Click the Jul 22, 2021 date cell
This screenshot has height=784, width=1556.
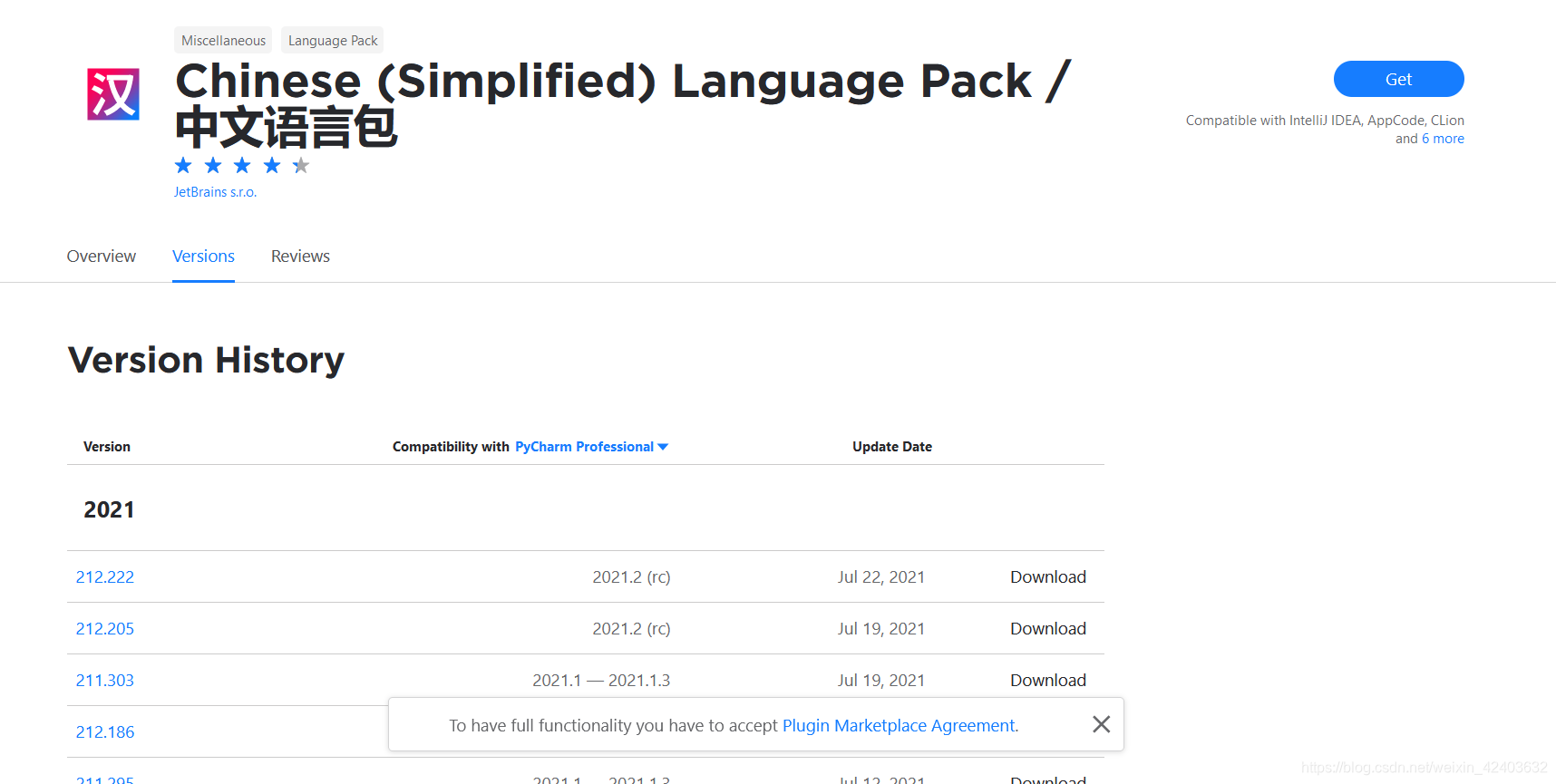point(881,577)
